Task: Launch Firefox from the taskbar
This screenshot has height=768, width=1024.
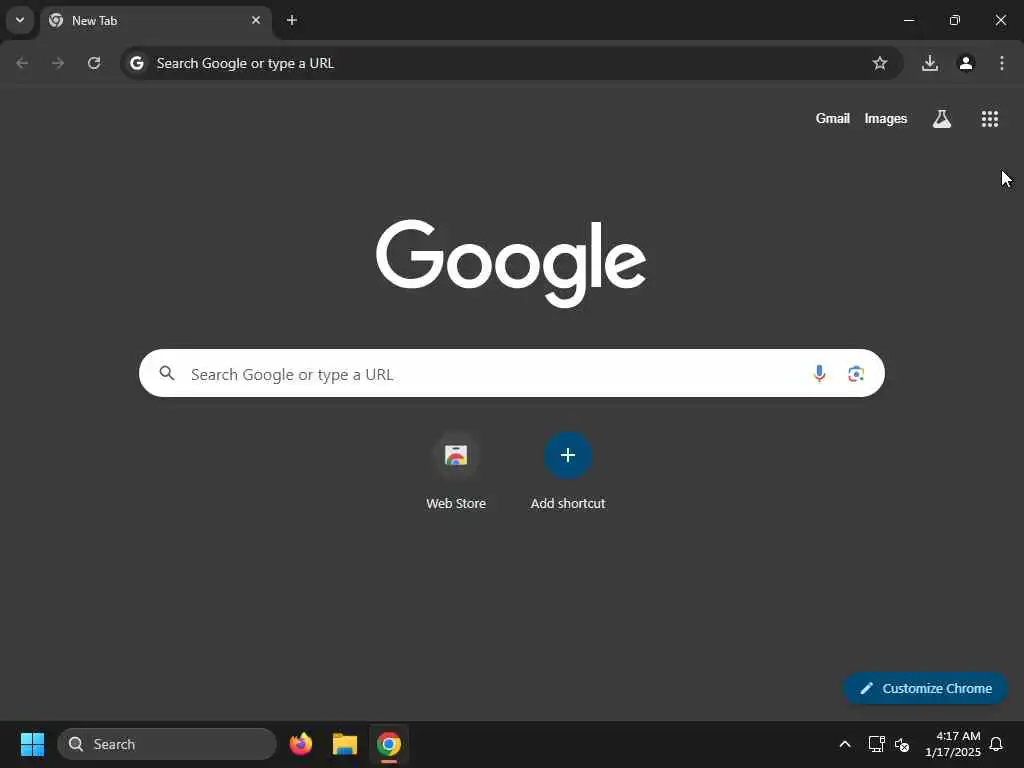Action: pyautogui.click(x=301, y=744)
